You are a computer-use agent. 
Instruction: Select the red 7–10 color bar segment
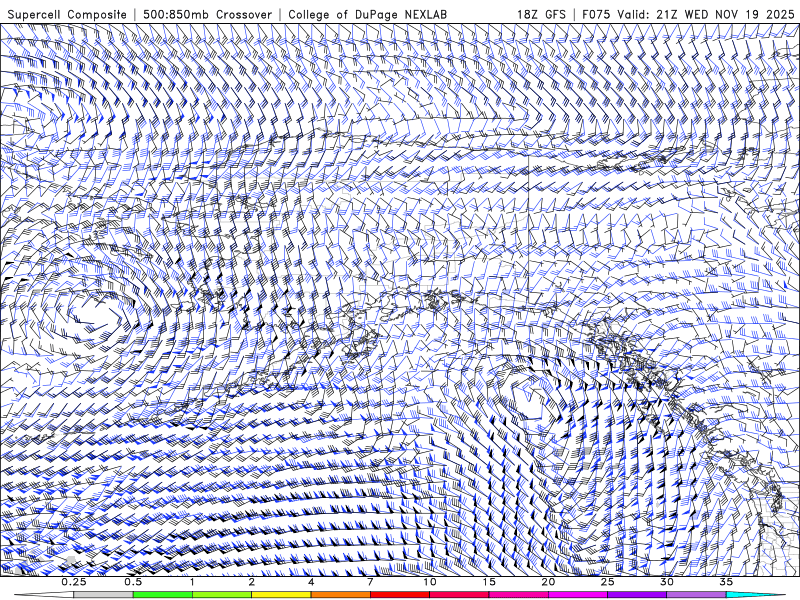click(x=399, y=595)
